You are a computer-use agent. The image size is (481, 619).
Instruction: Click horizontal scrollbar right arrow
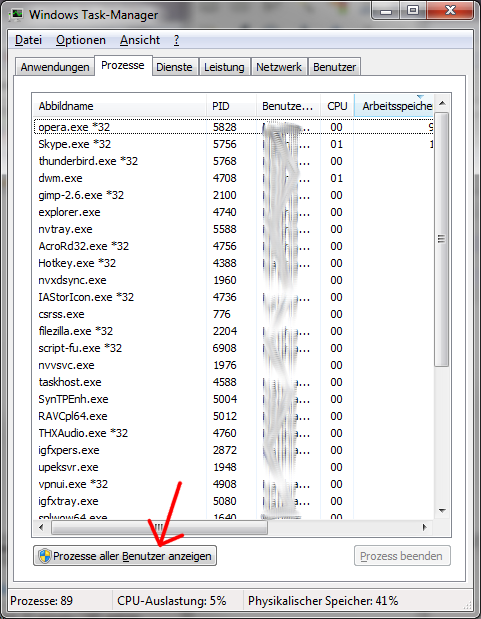point(425,527)
